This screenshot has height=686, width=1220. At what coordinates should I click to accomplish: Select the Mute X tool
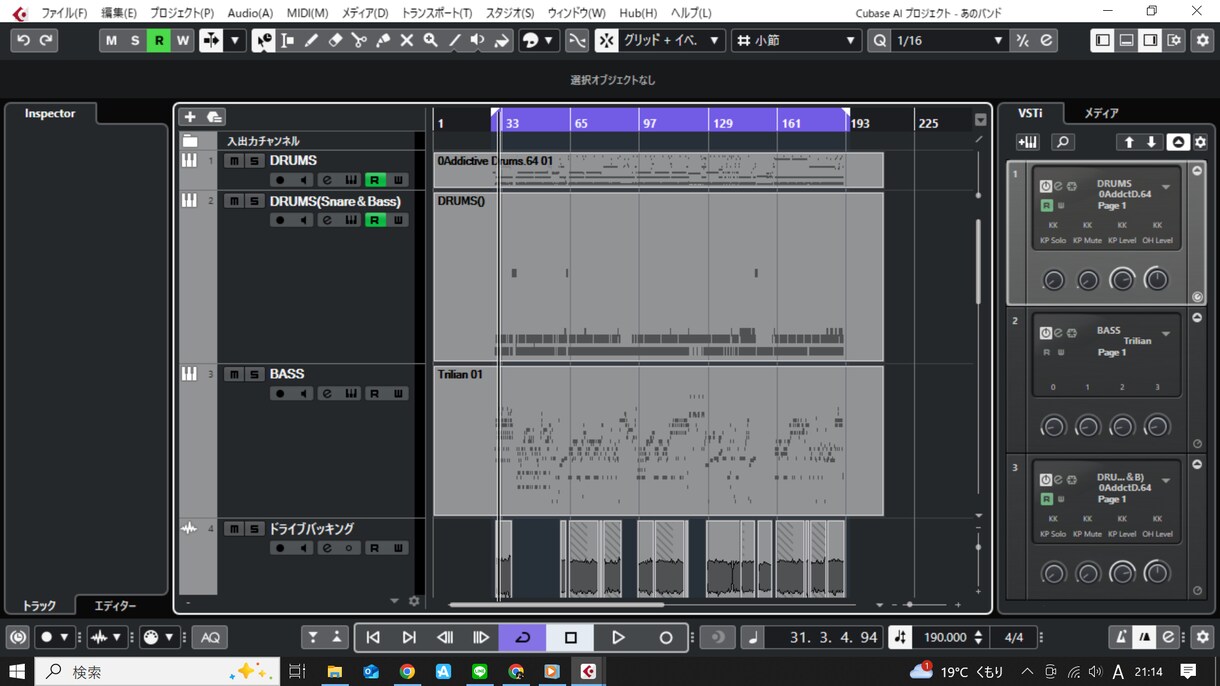(x=407, y=40)
